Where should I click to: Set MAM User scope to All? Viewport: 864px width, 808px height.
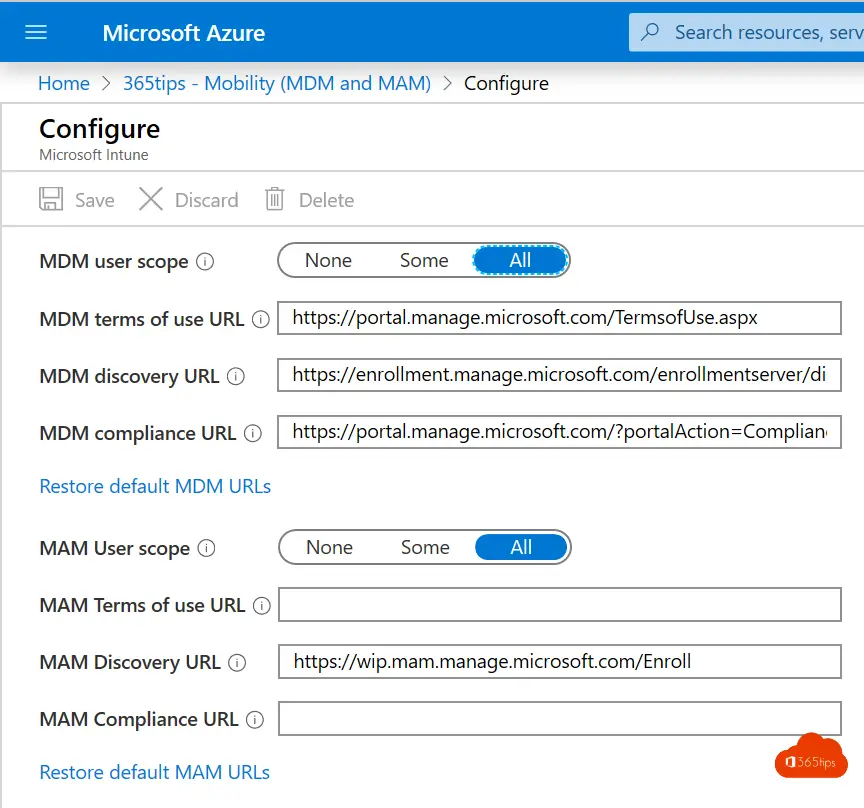[521, 547]
